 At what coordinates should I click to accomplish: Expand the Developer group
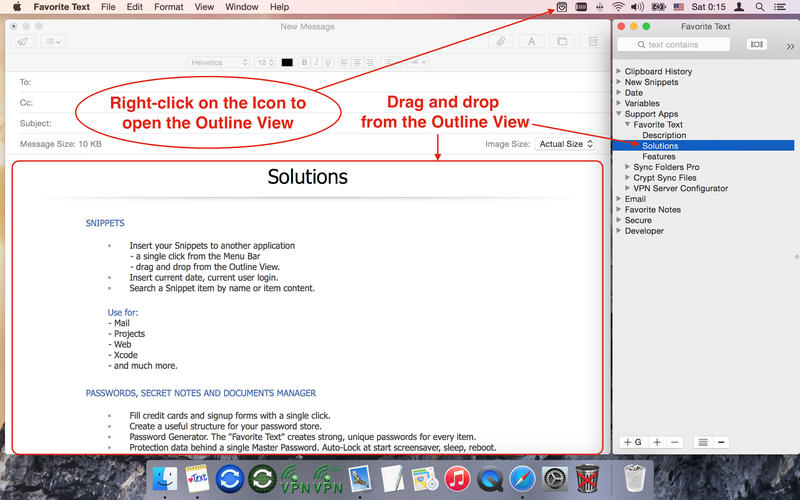click(x=618, y=231)
